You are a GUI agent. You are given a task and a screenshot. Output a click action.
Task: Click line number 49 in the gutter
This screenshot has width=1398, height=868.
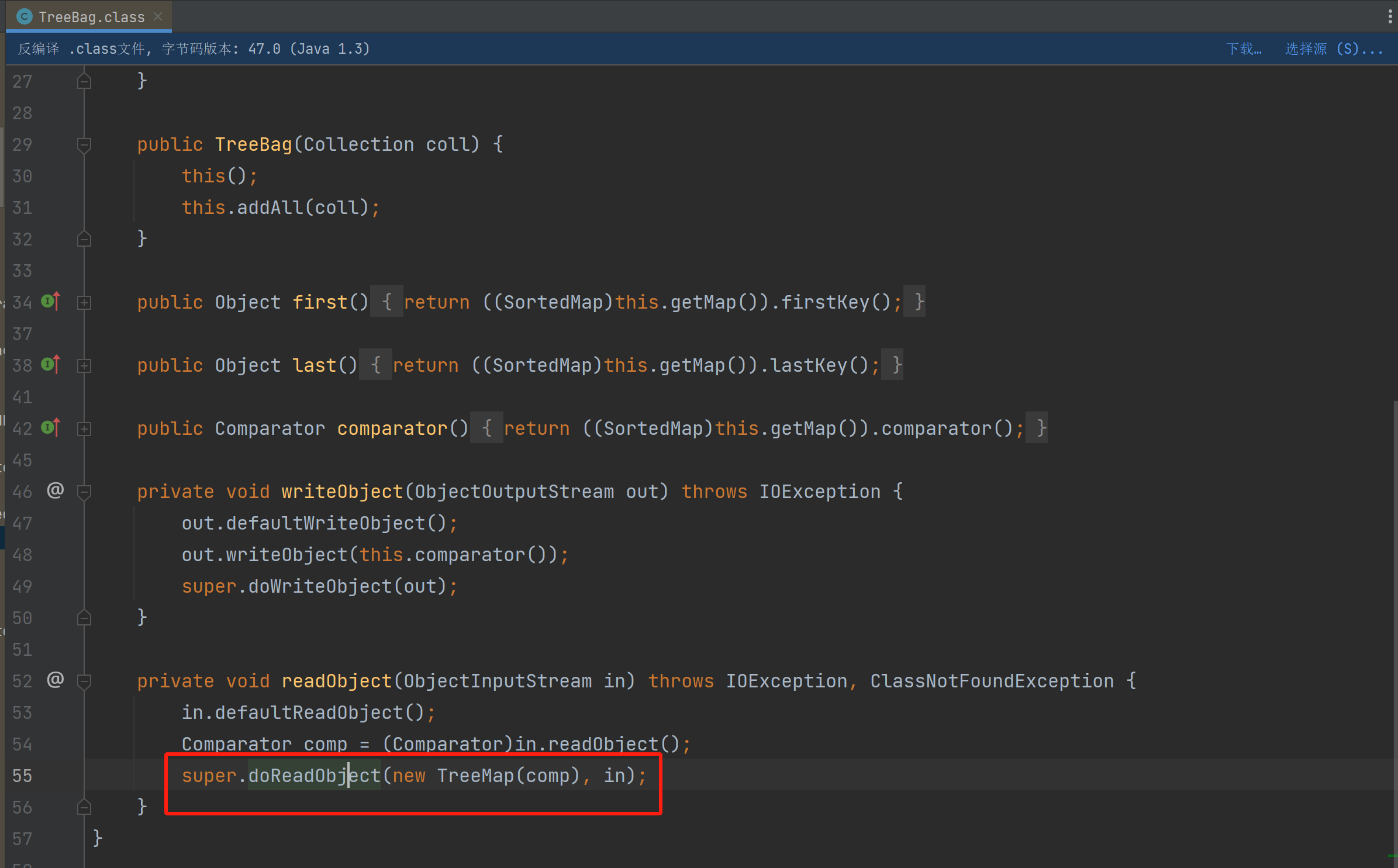tap(22, 586)
